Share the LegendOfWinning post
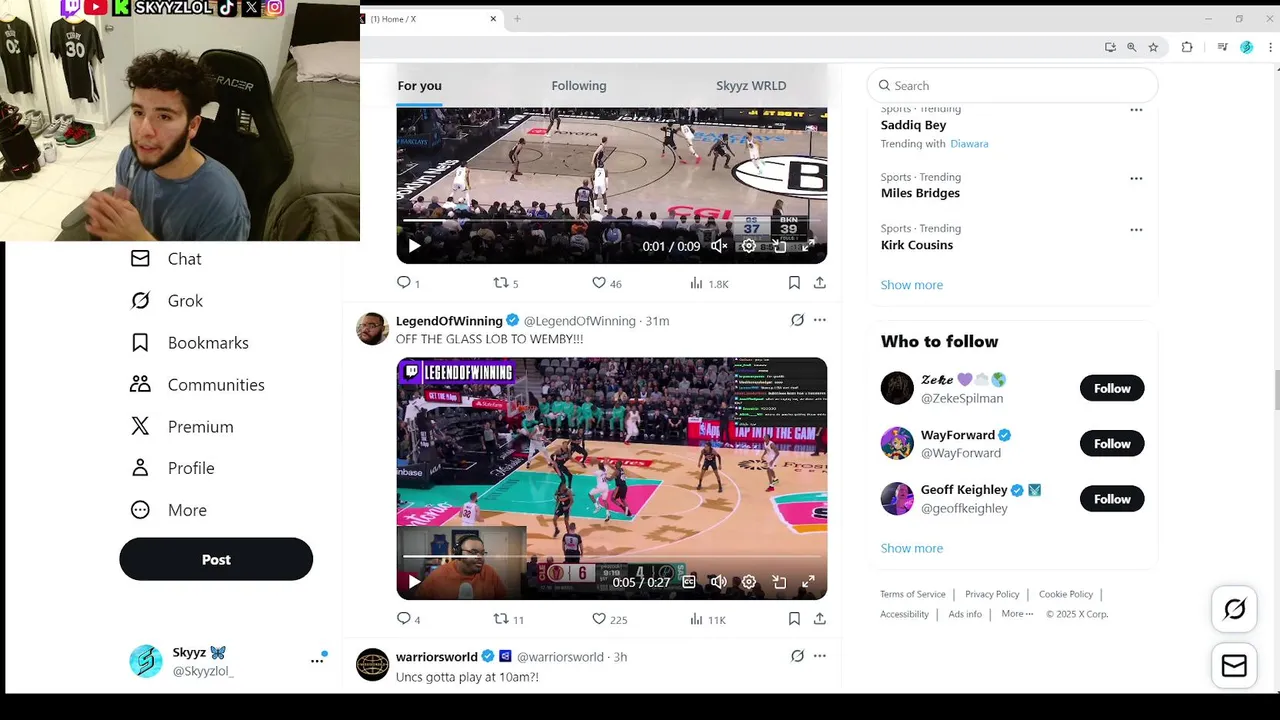 (x=819, y=620)
